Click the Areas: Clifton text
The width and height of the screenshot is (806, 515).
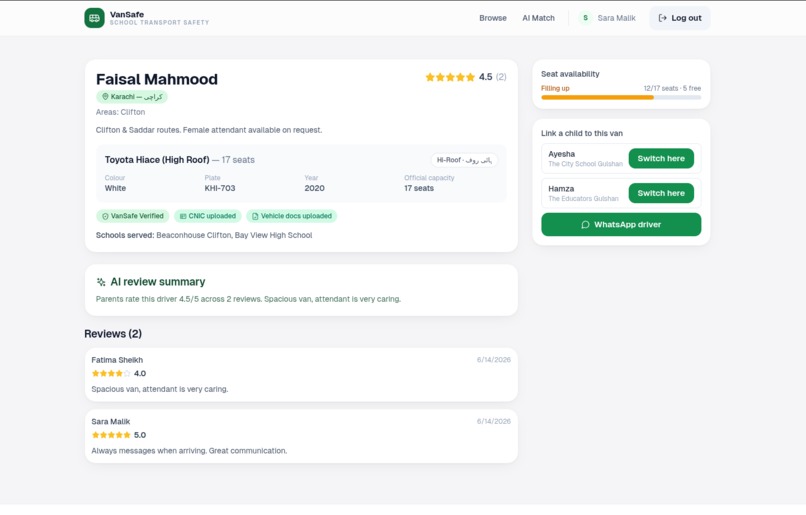(x=120, y=112)
